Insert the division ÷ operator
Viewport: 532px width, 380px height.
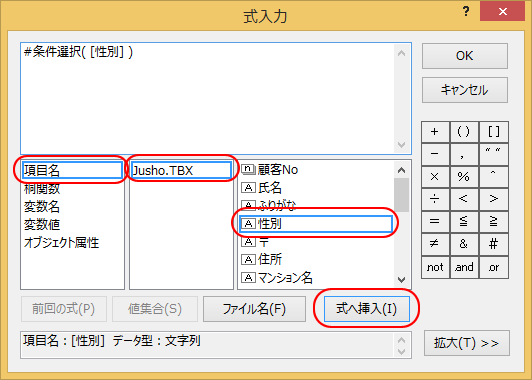pyautogui.click(x=435, y=199)
